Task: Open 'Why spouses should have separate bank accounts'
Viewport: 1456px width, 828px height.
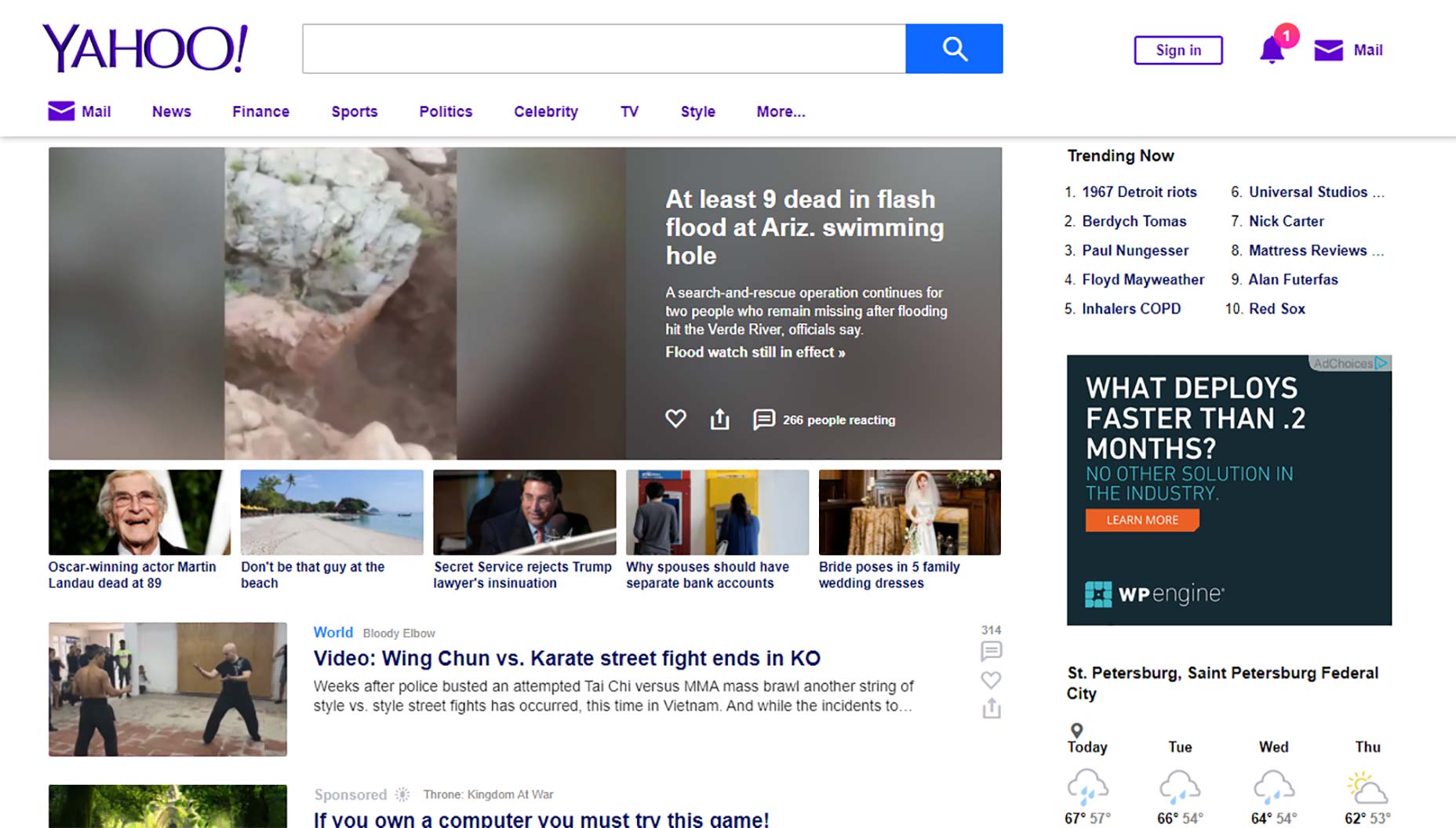Action: point(708,575)
